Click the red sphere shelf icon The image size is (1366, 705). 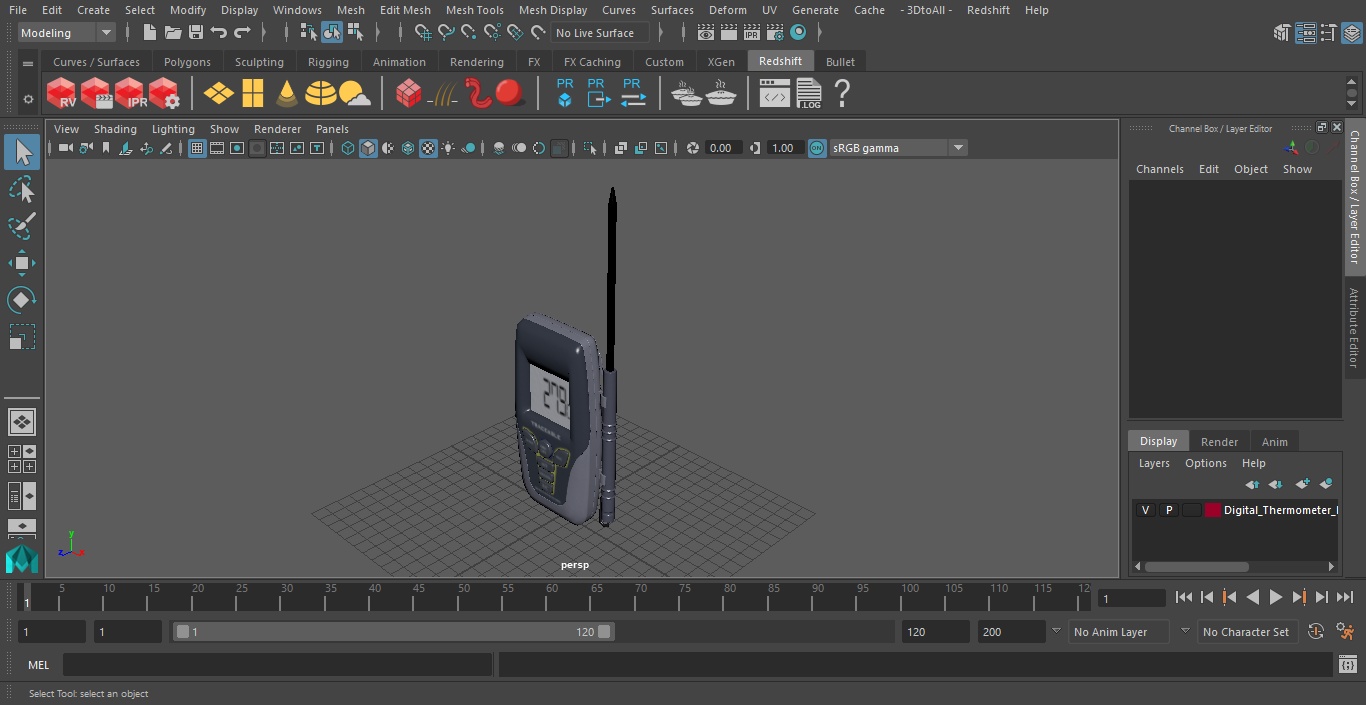pyautogui.click(x=510, y=94)
